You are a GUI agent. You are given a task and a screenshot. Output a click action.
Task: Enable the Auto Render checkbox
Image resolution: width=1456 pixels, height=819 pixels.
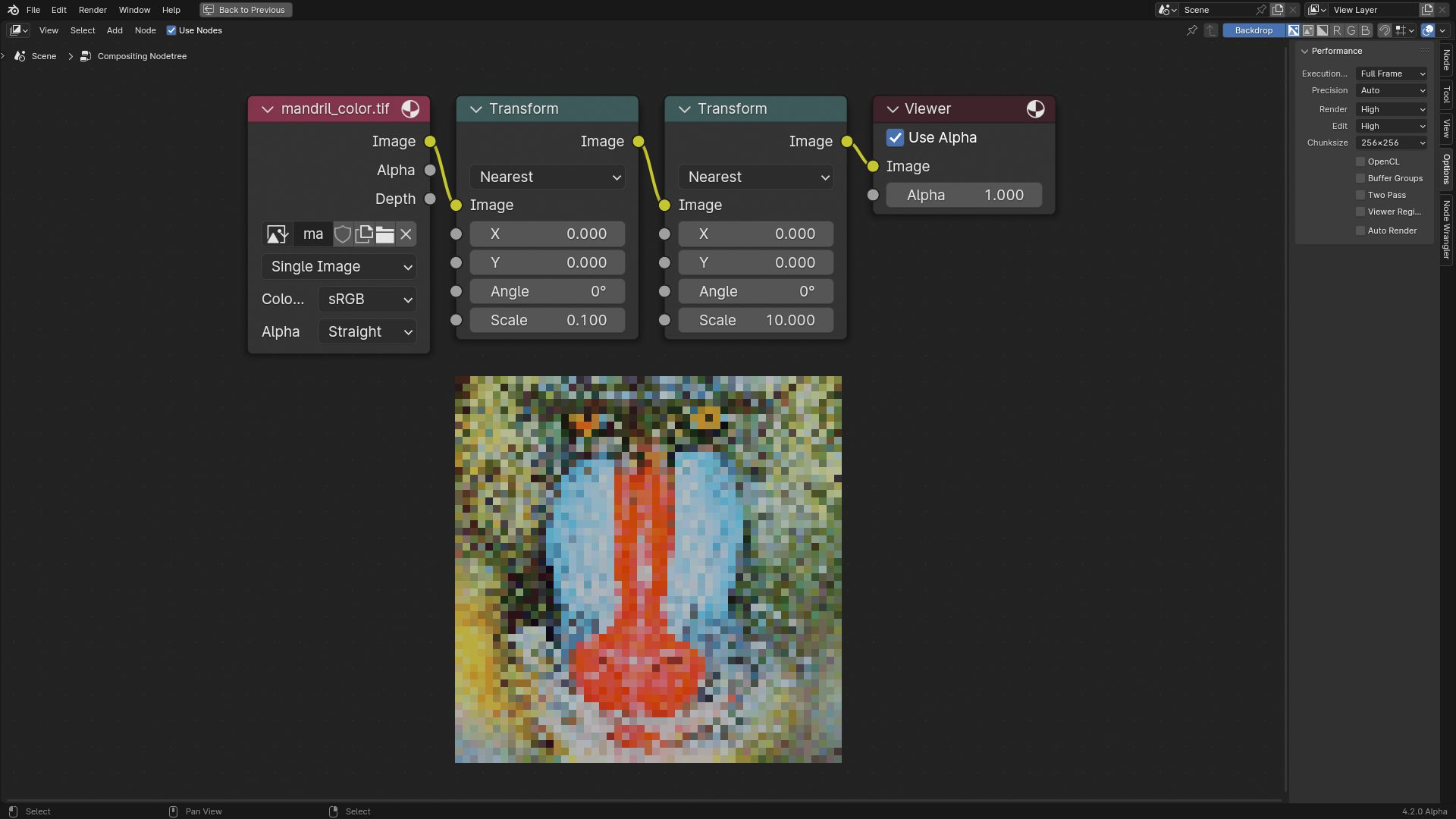coord(1361,231)
